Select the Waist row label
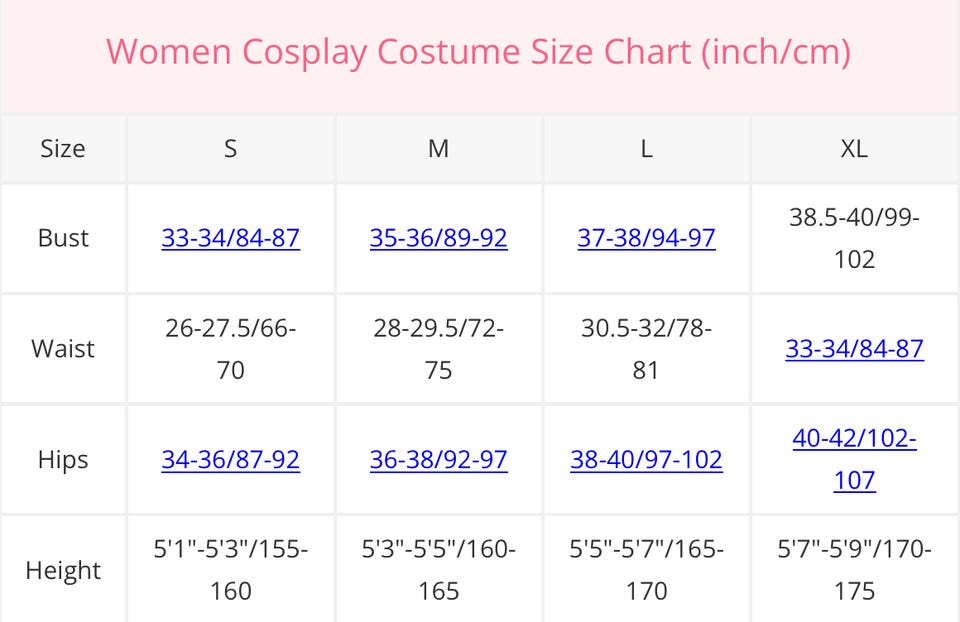960x622 pixels. pyautogui.click(x=63, y=348)
